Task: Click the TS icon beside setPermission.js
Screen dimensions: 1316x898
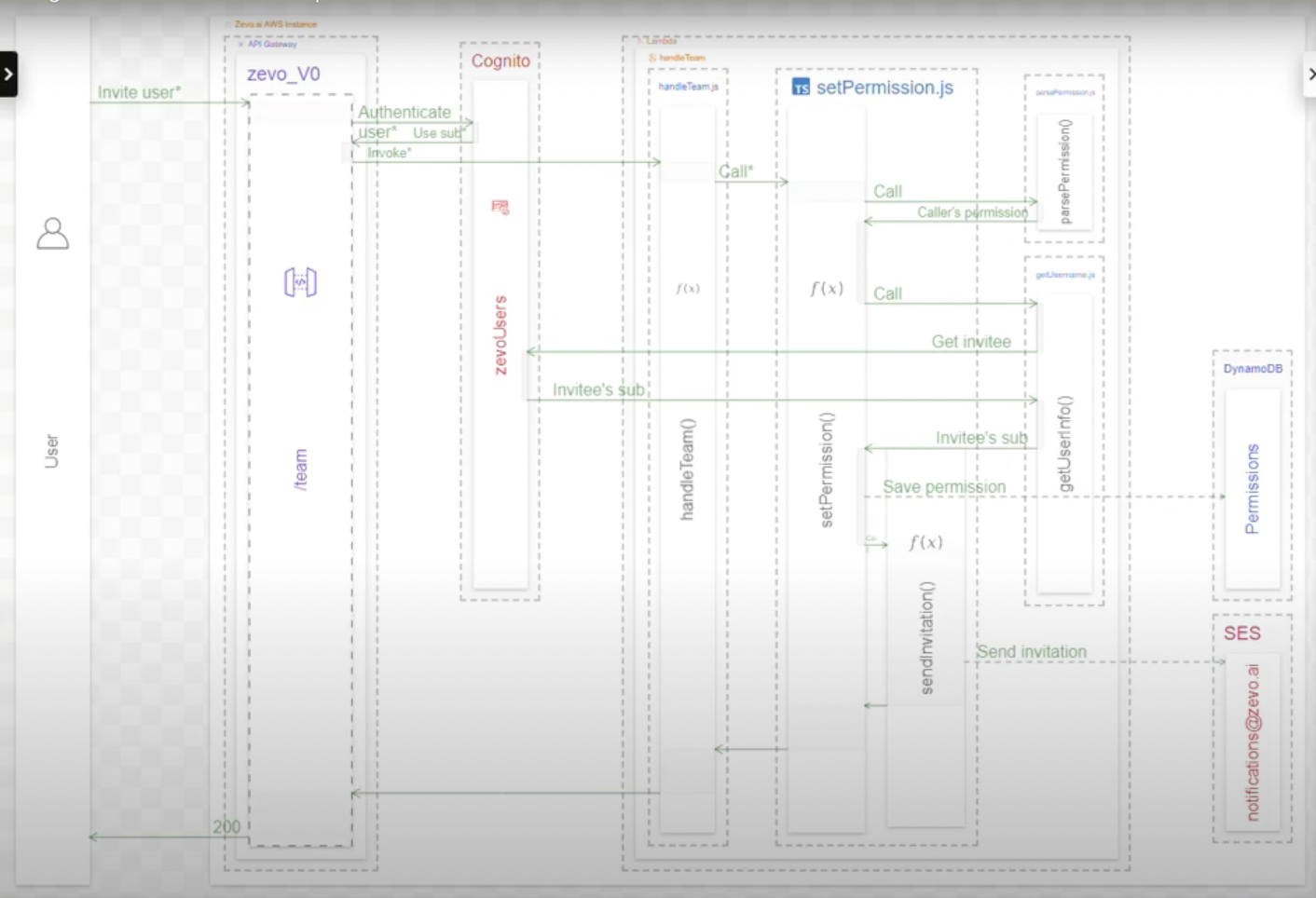Action: click(x=801, y=88)
